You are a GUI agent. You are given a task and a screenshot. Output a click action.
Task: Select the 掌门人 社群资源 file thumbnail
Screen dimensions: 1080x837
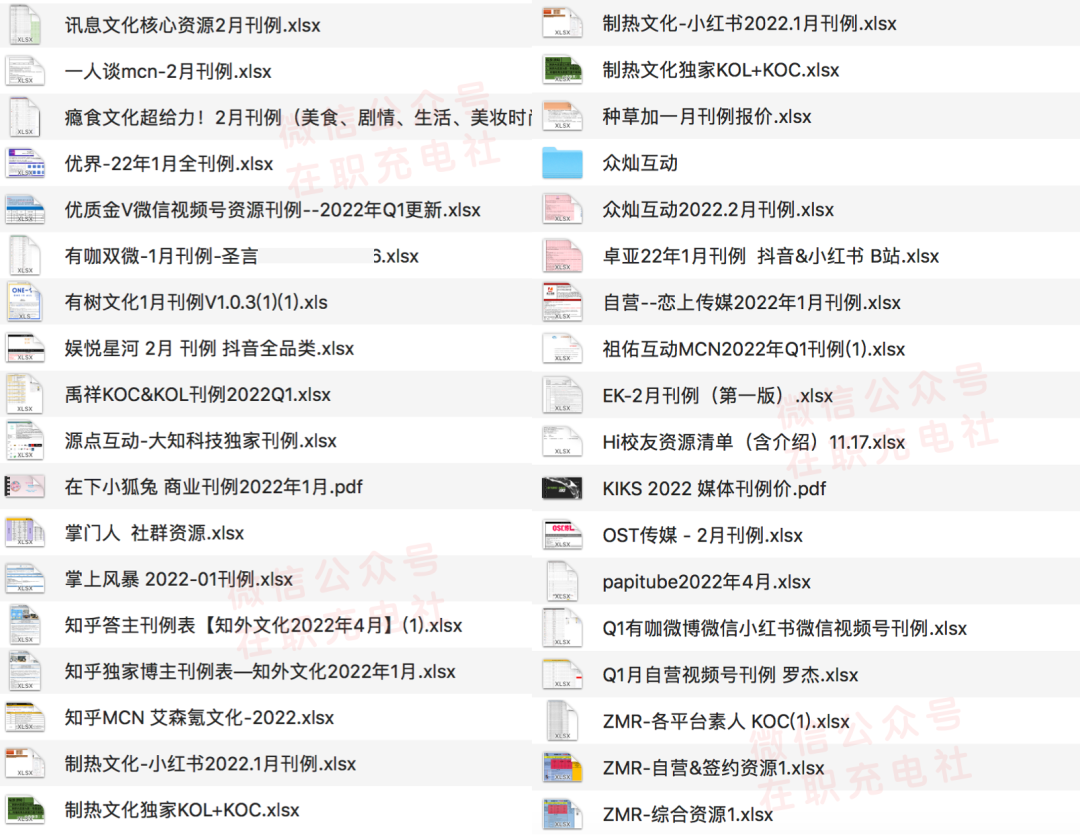[25, 533]
